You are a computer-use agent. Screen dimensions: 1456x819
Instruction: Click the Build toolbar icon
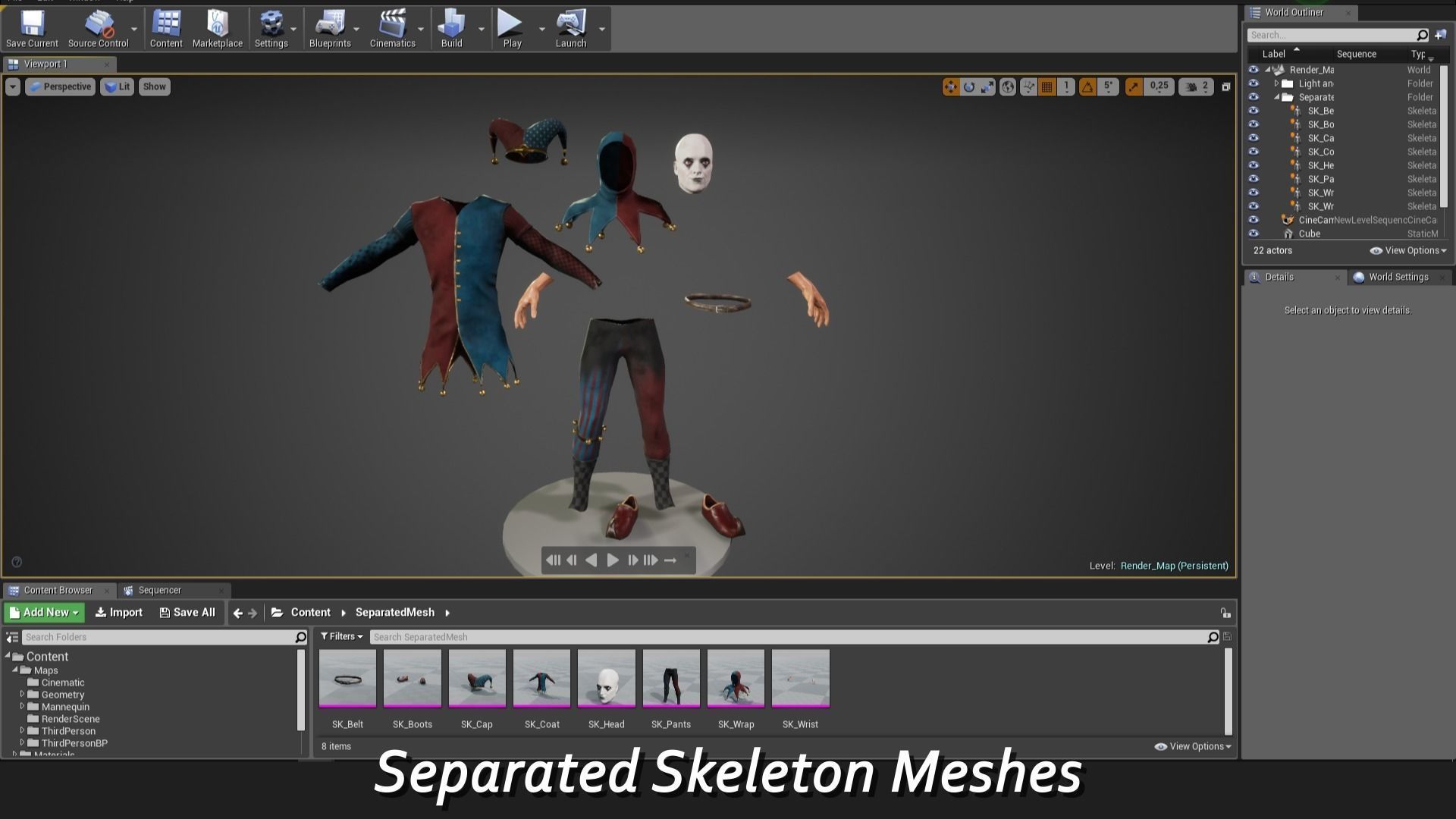point(451,29)
